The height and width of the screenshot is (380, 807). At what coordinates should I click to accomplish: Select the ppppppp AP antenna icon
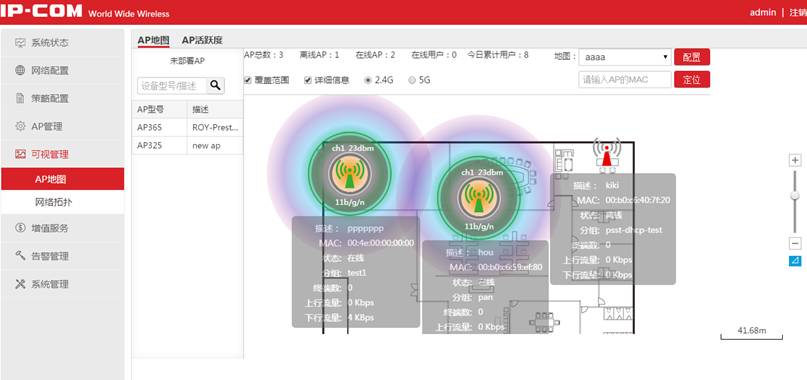[x=349, y=173]
